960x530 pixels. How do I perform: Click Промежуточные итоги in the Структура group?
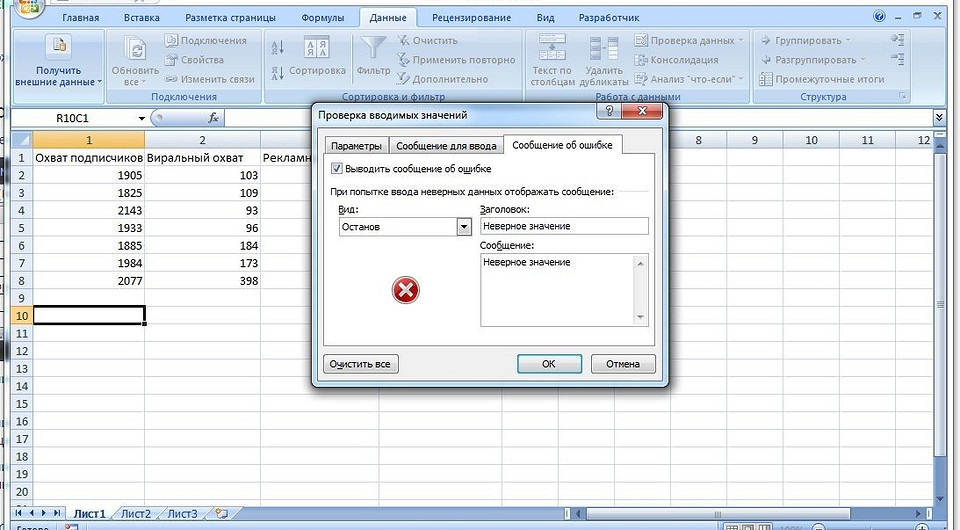821,79
